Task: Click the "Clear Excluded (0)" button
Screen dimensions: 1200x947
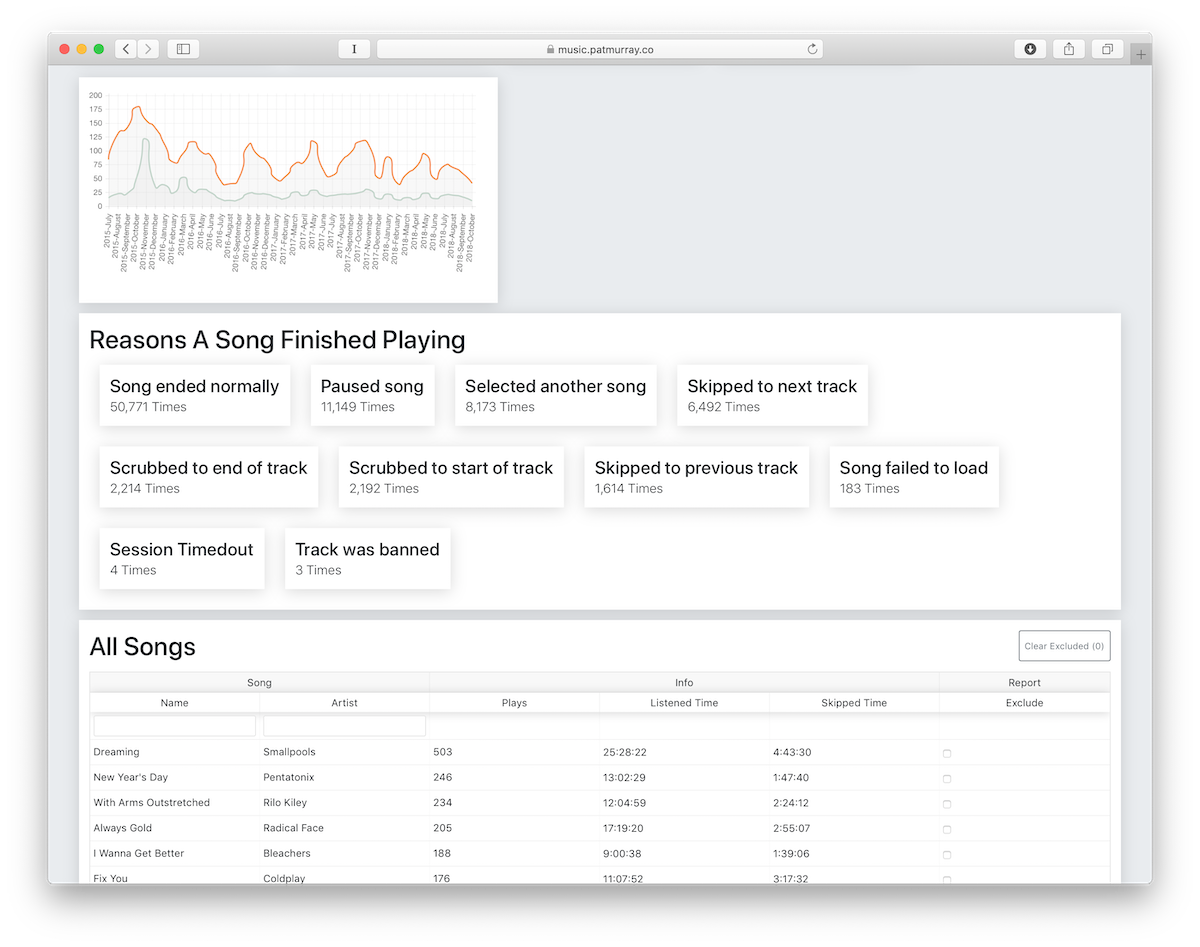Action: pos(1063,645)
